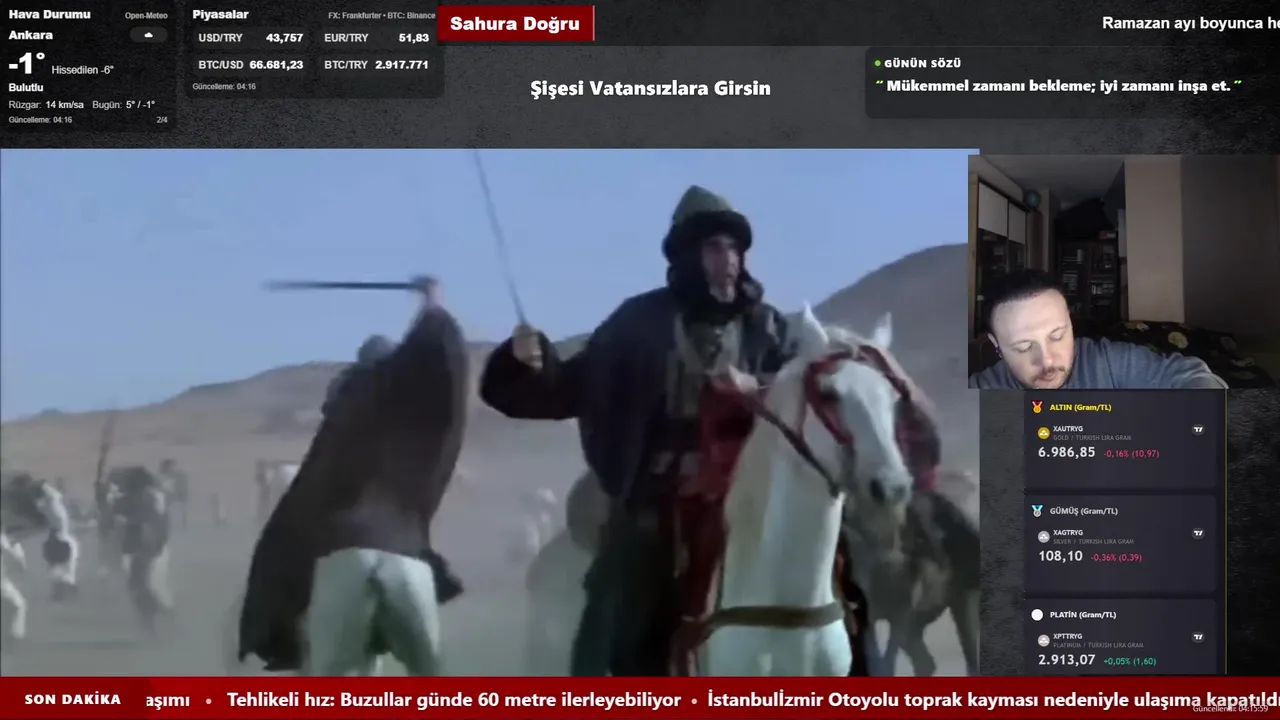This screenshot has height=720, width=1280.
Task: Click the Güncelleme 04:15:59 timestamp in ticker
Action: tap(1230, 709)
